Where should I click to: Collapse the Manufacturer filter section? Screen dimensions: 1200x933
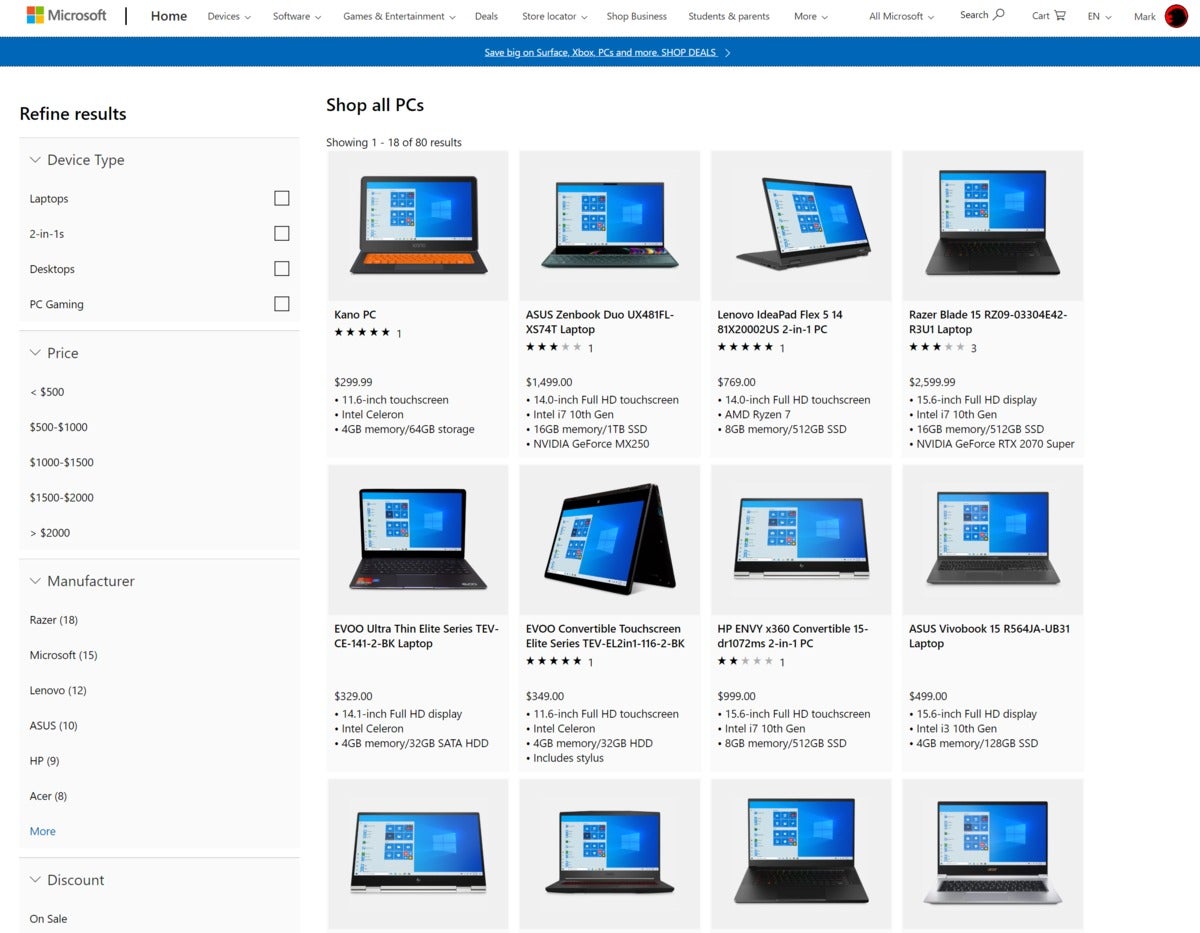pos(82,581)
